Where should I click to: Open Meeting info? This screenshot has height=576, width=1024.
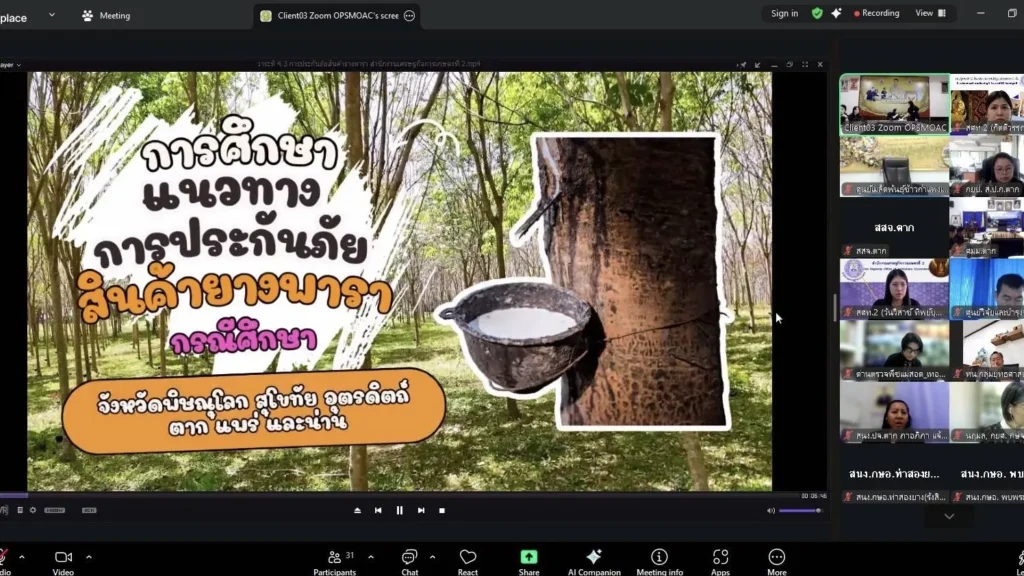pyautogui.click(x=659, y=560)
